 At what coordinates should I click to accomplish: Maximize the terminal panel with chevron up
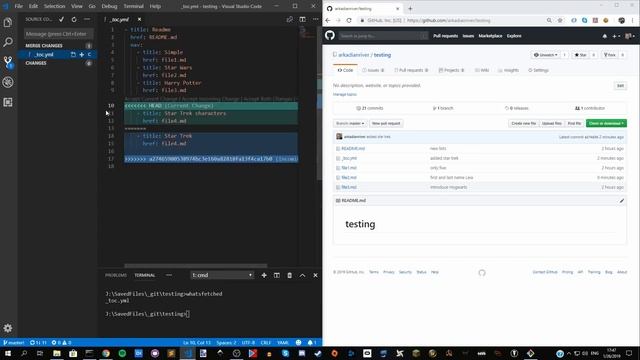click(302, 275)
